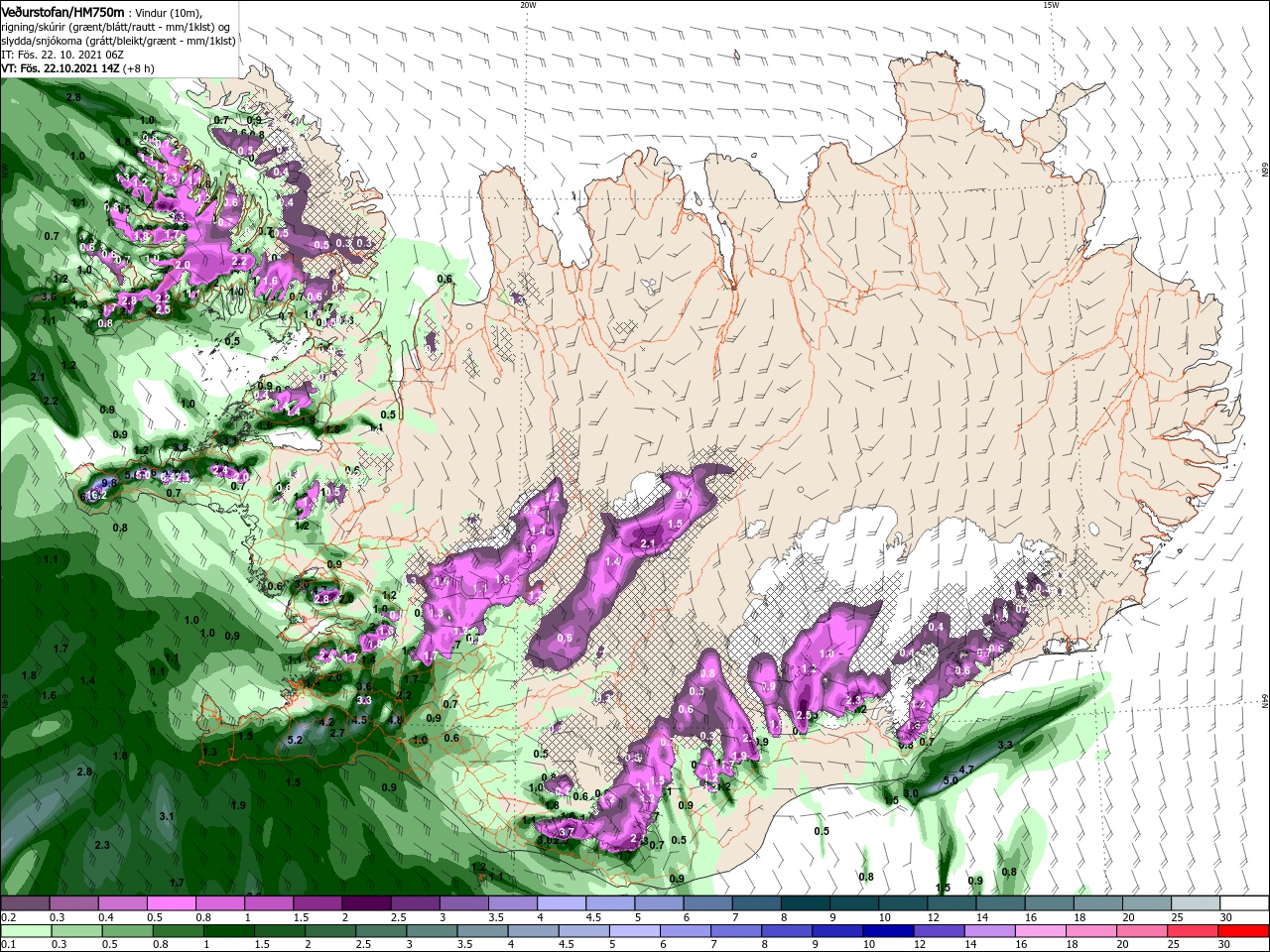Select the 0.5 medium green rain legend swatch
This screenshot has height=952, width=1270.
(x=127, y=931)
